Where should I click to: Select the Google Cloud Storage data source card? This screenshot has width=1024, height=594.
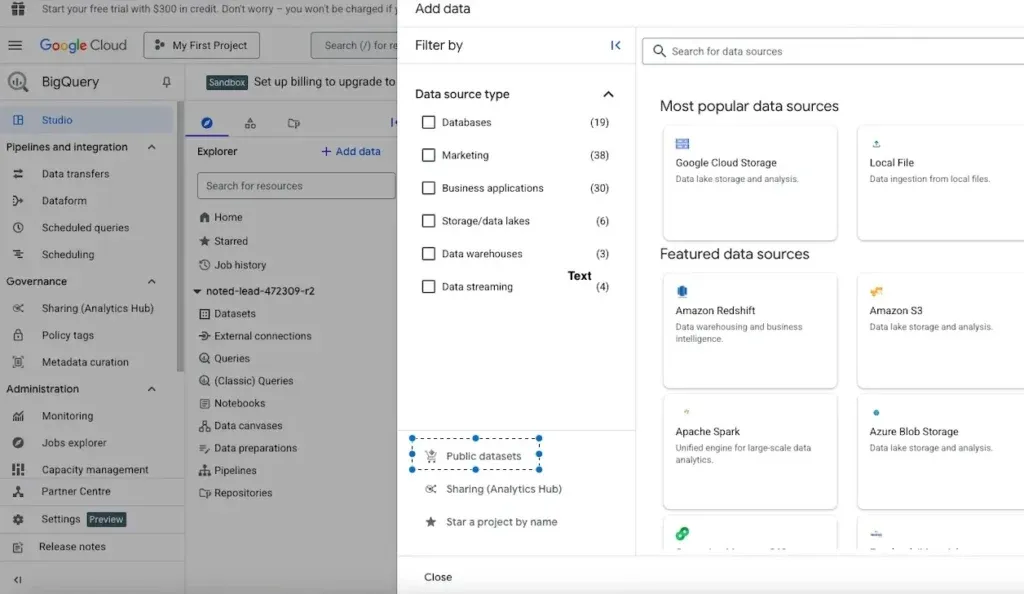point(749,182)
